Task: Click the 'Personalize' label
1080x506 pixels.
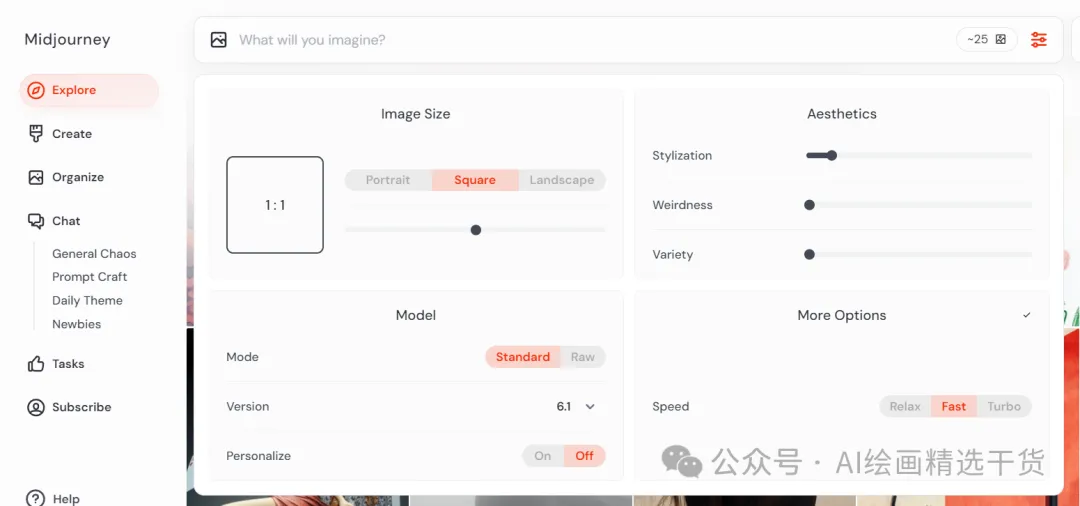Action: (258, 456)
